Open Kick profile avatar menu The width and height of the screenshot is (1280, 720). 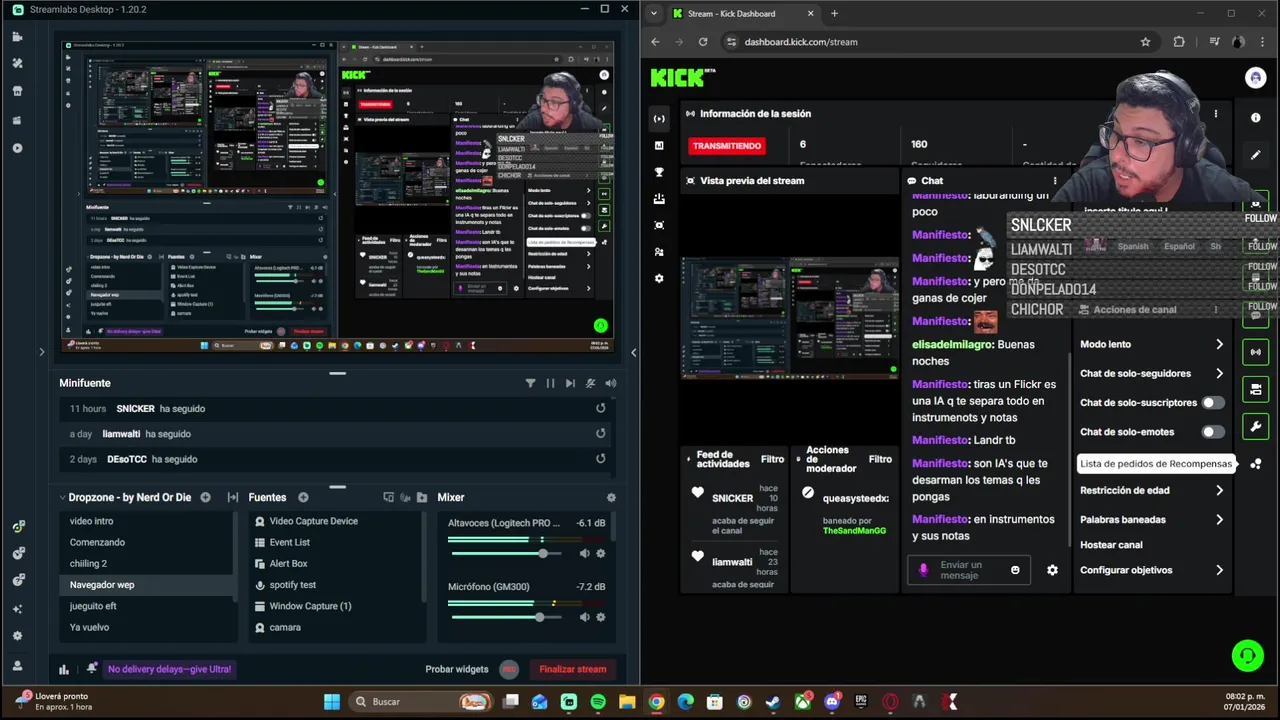pos(1255,78)
